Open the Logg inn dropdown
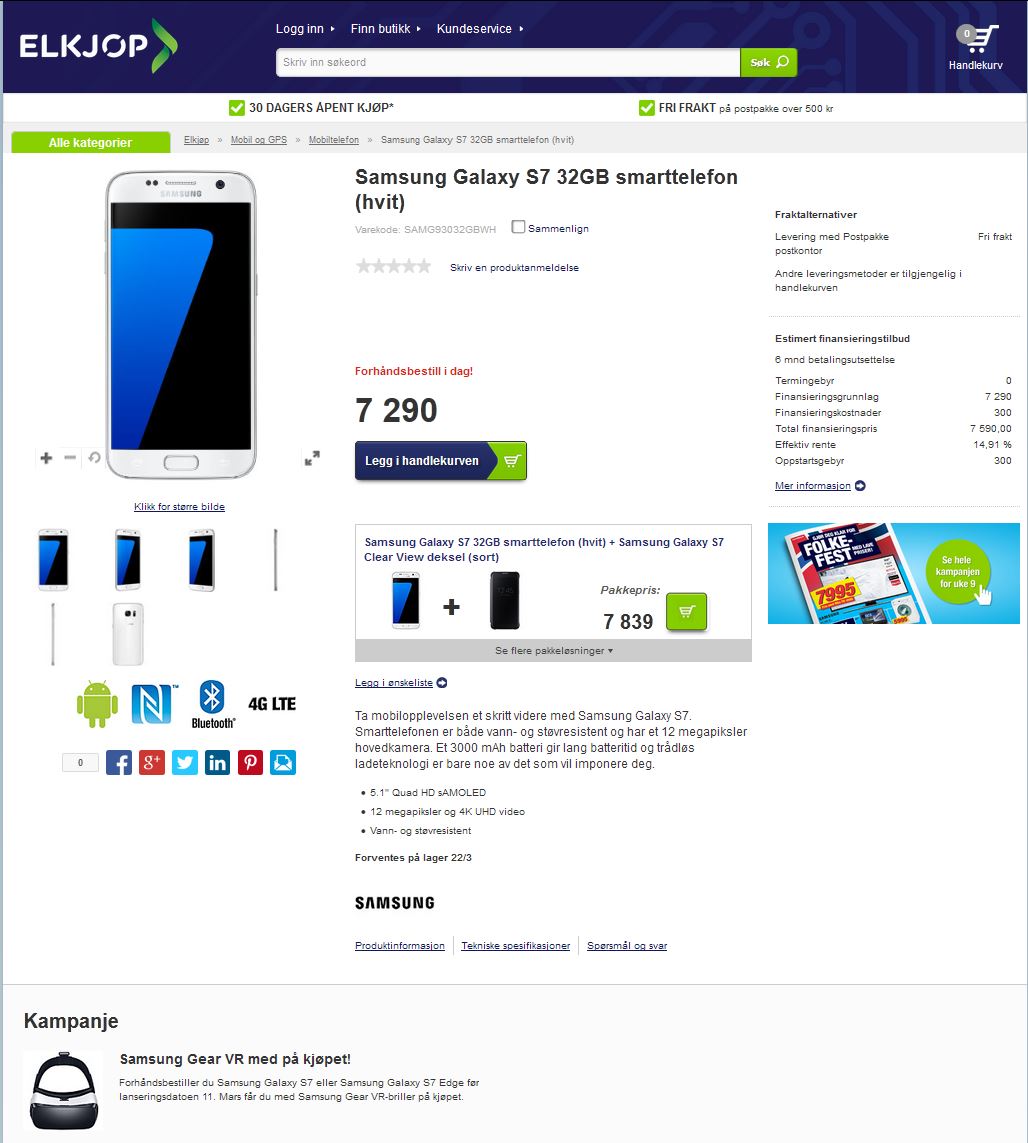Viewport: 1028px width, 1143px height. point(305,28)
